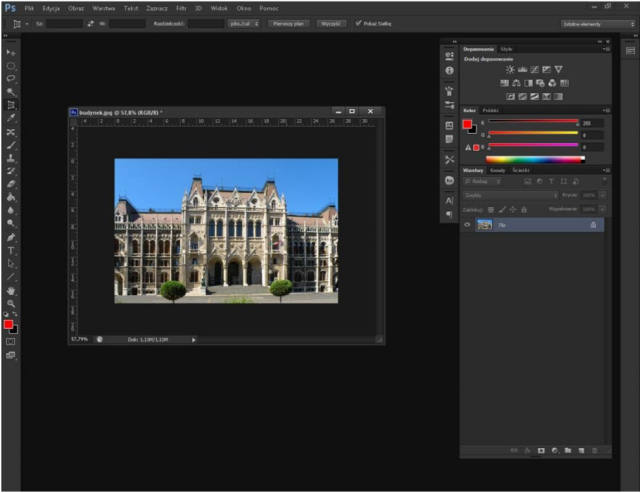Switch to the Kanały tab

[498, 170]
